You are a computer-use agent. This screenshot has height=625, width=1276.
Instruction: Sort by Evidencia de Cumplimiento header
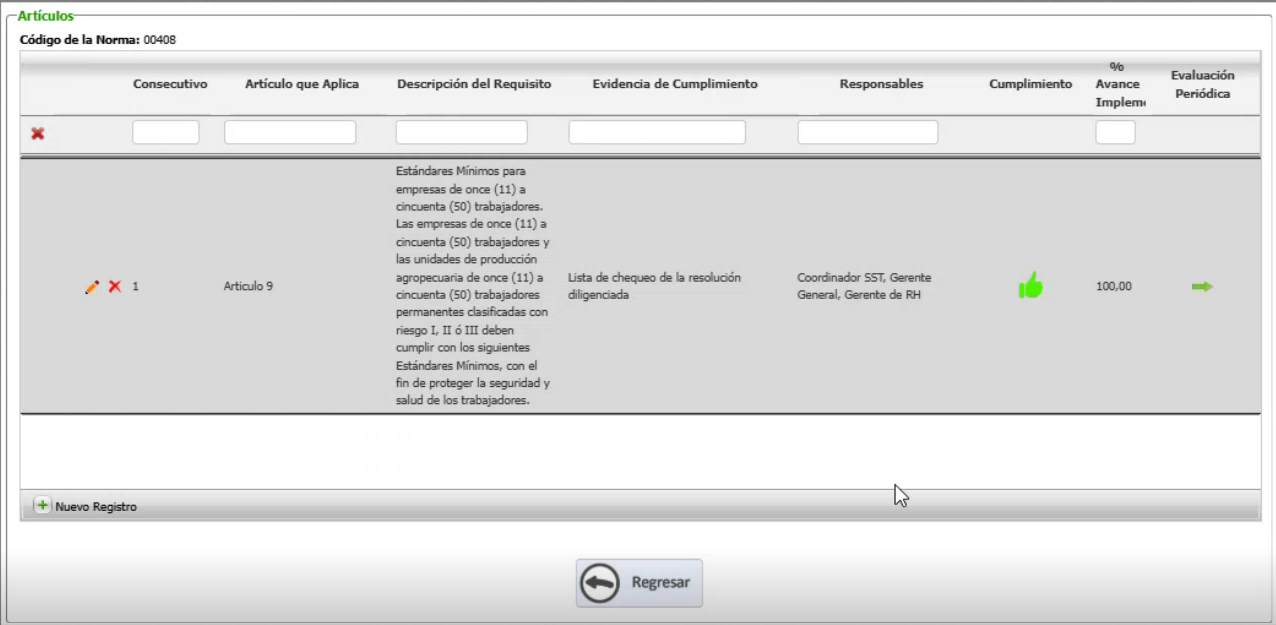675,84
